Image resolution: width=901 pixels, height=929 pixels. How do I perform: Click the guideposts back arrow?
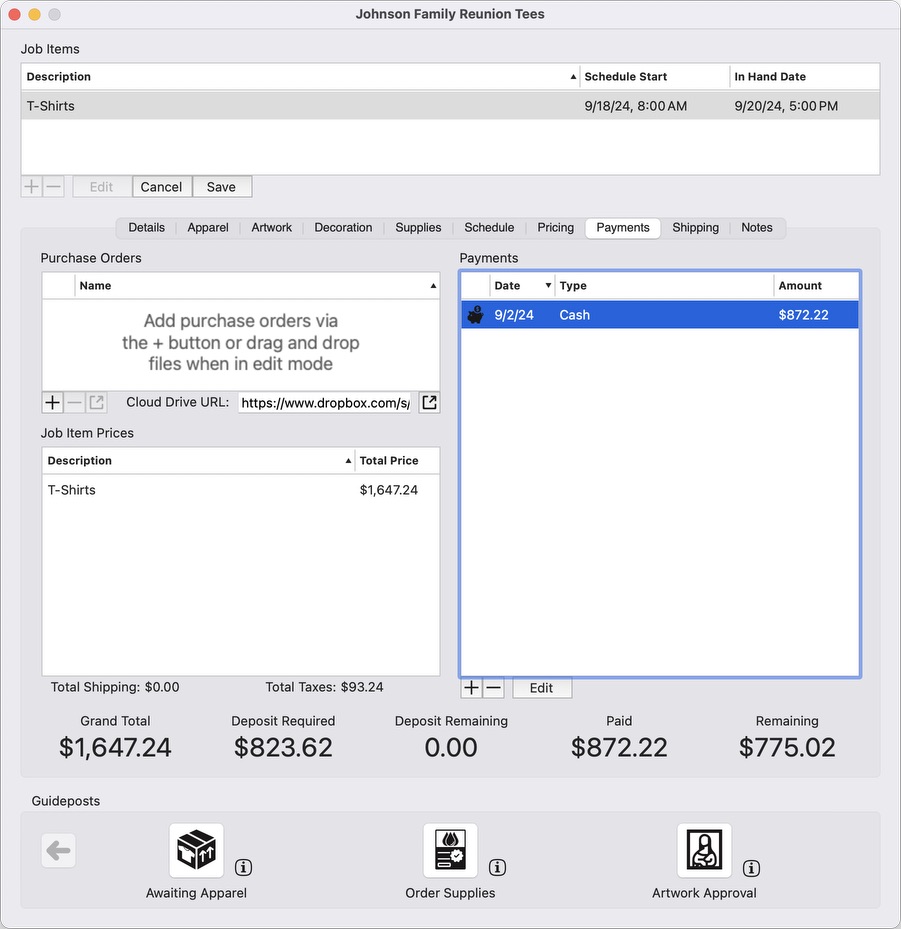(59, 851)
